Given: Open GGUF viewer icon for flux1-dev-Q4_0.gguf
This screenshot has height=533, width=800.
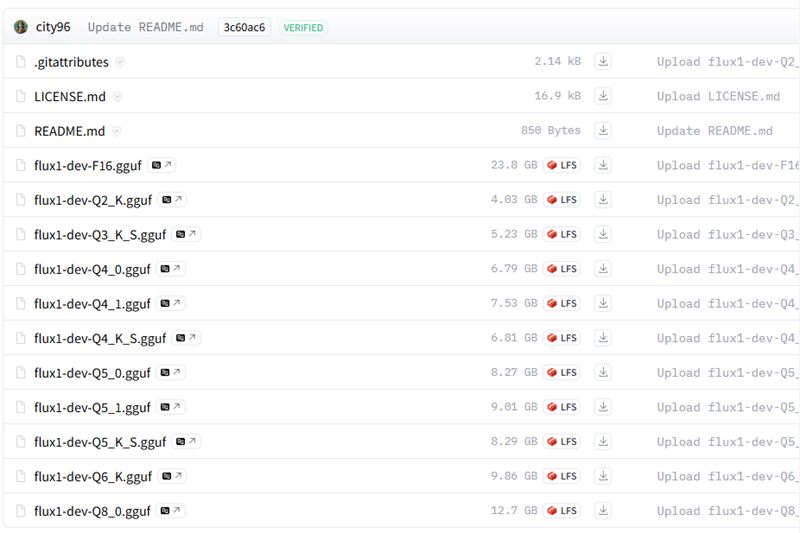Looking at the screenshot, I should pyautogui.click(x=170, y=269).
